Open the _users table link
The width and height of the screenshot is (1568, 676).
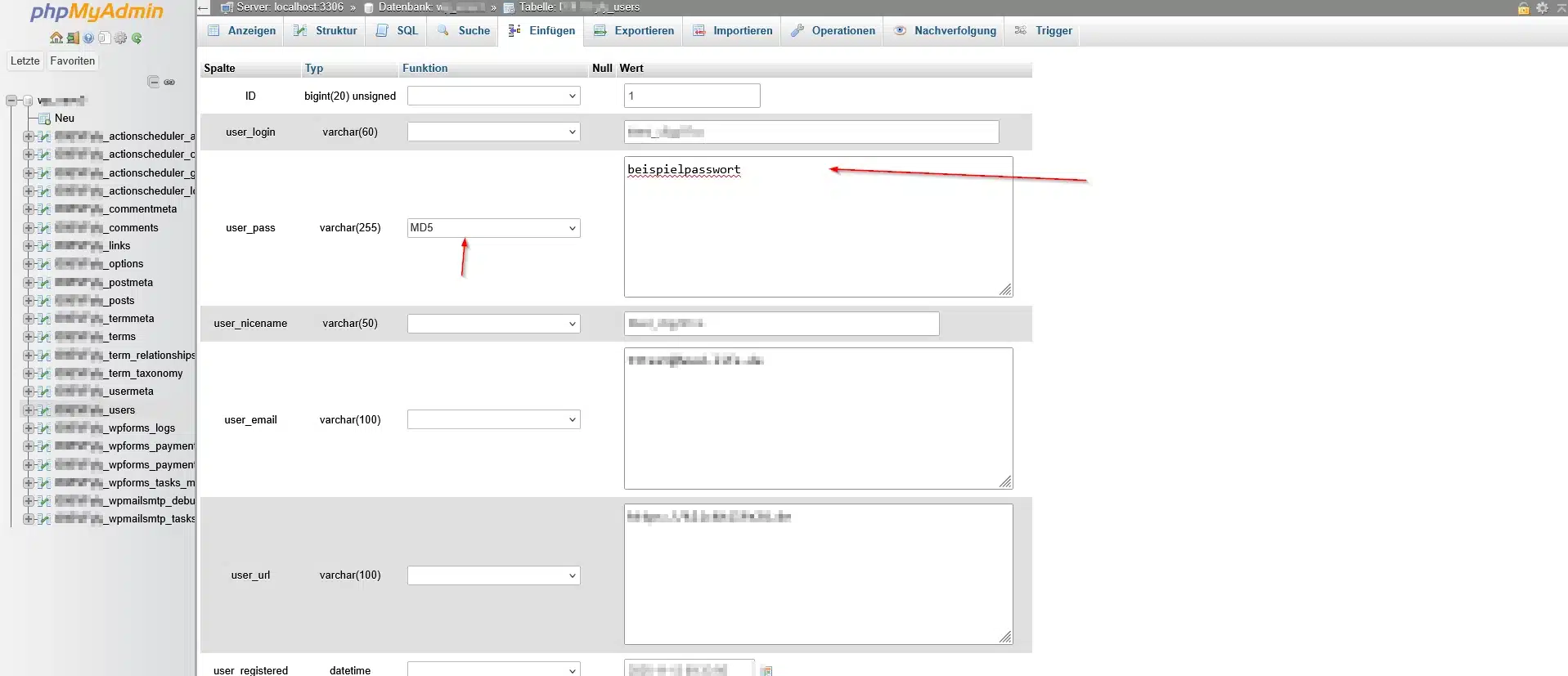point(96,410)
